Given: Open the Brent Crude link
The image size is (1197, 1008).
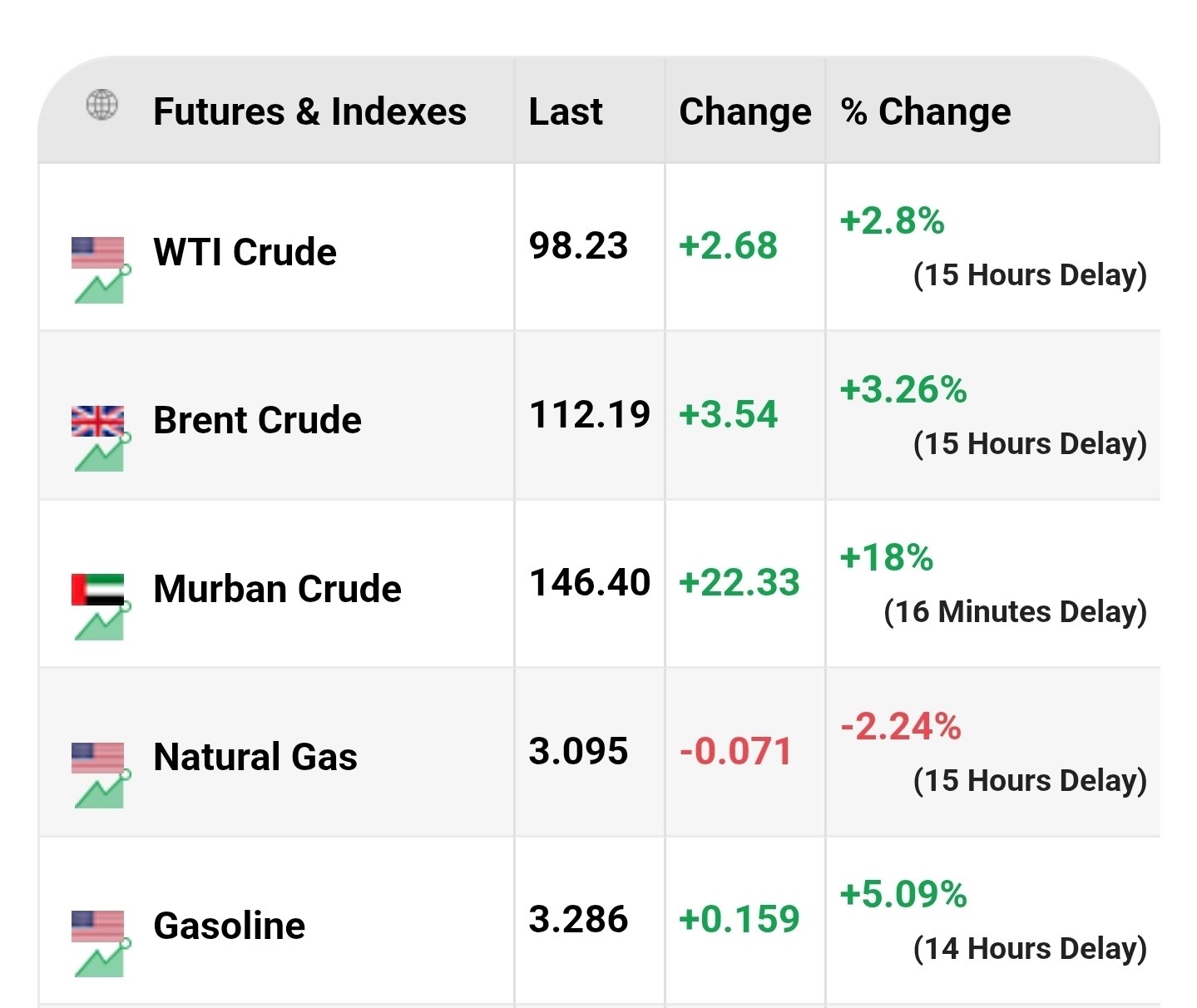Looking at the screenshot, I should 257,421.
